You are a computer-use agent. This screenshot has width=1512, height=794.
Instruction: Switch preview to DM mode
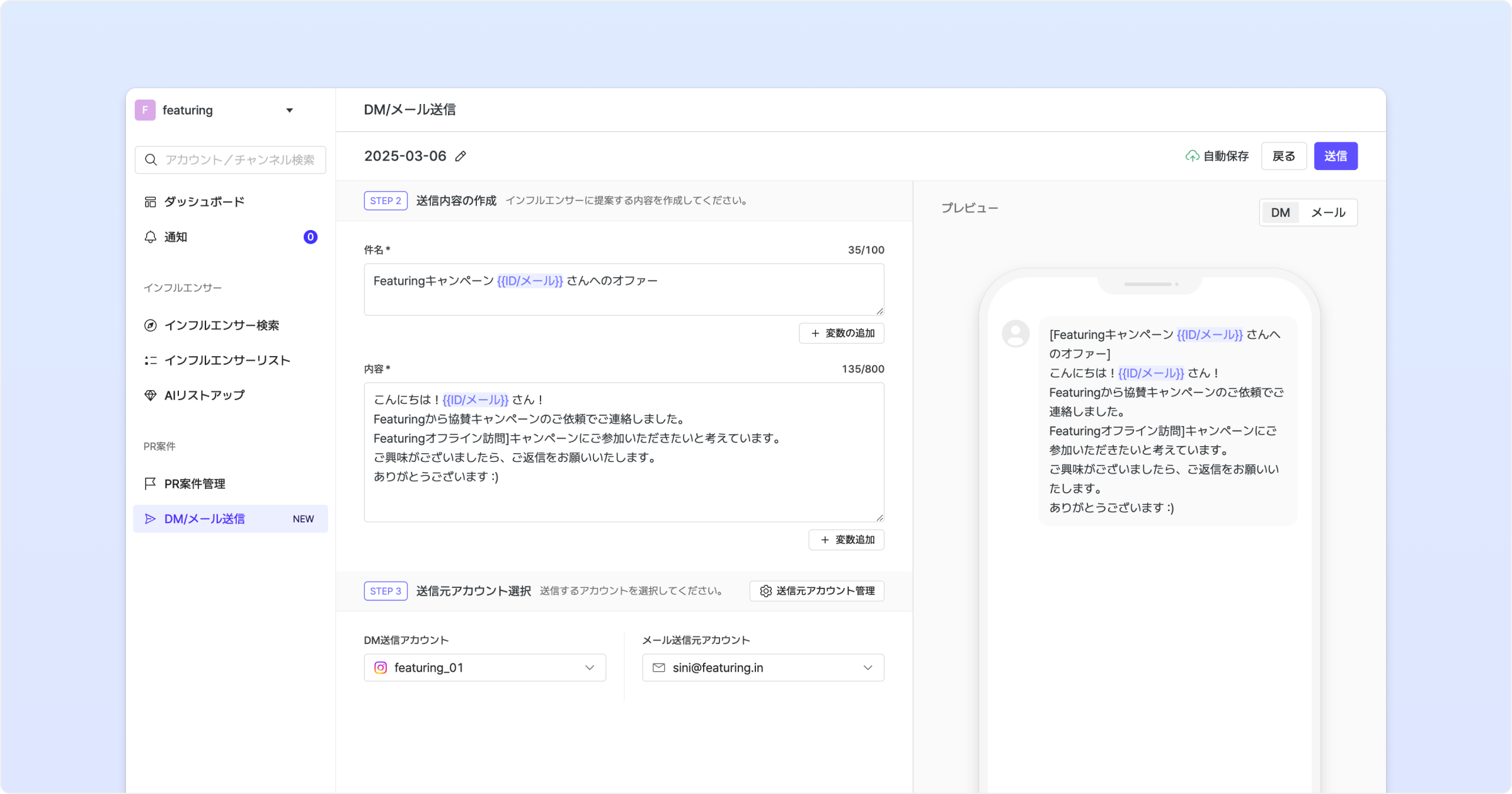tap(1280, 212)
